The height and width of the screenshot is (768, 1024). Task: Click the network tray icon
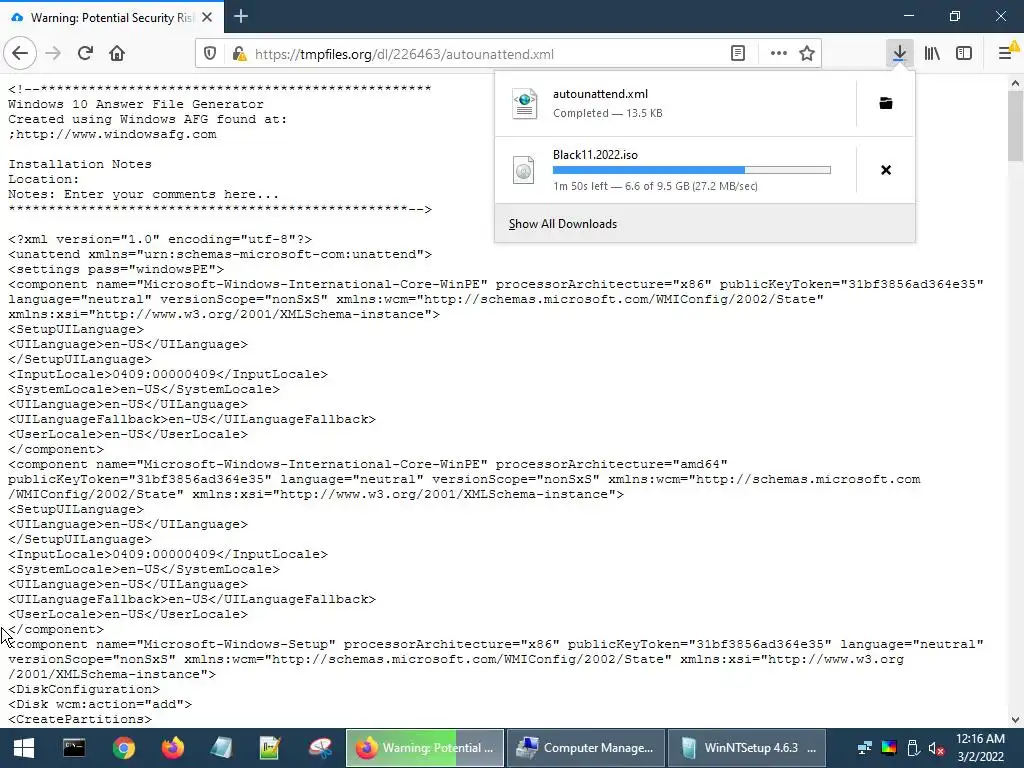click(865, 748)
